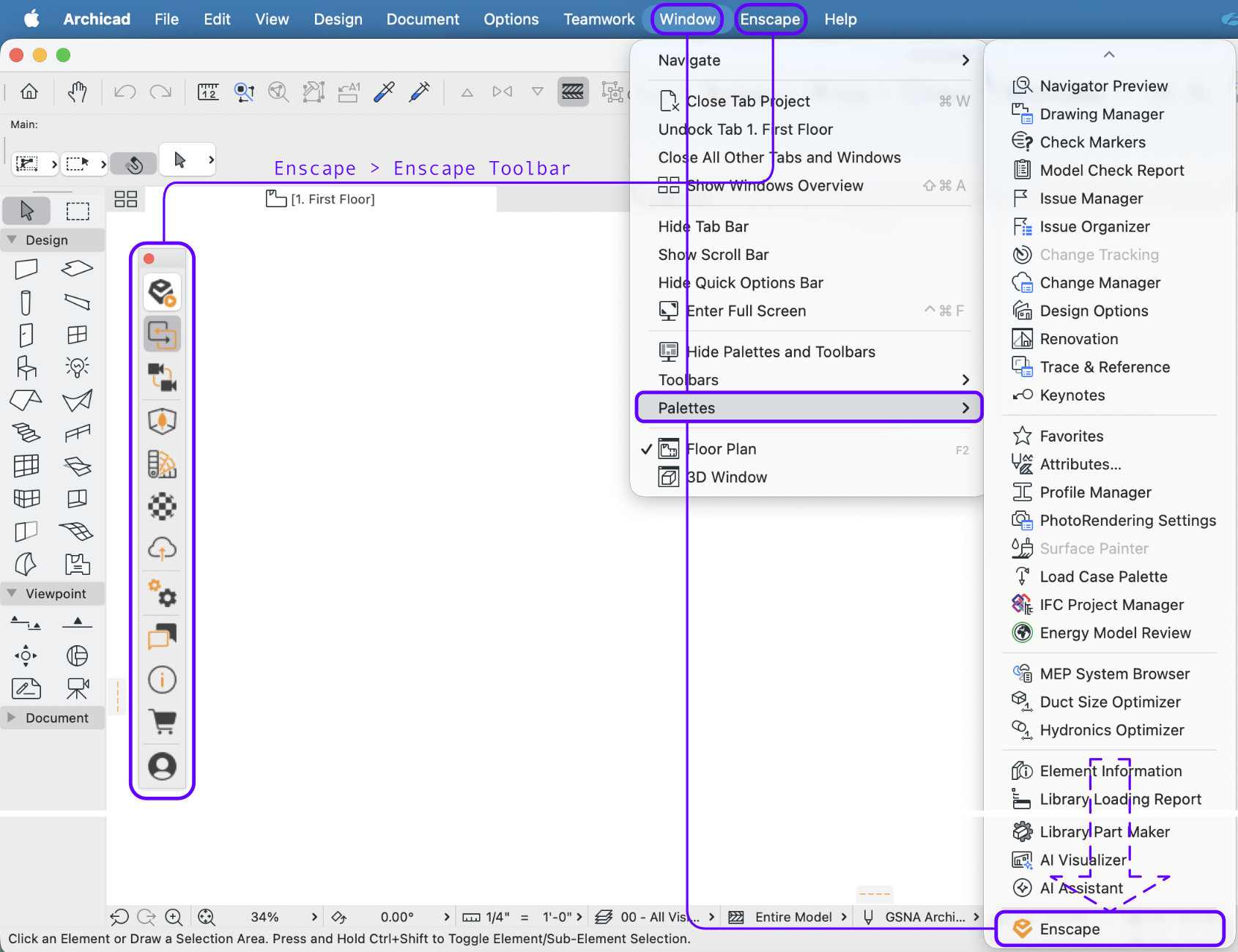Open the Enscape Material Editor icon

coord(162,464)
